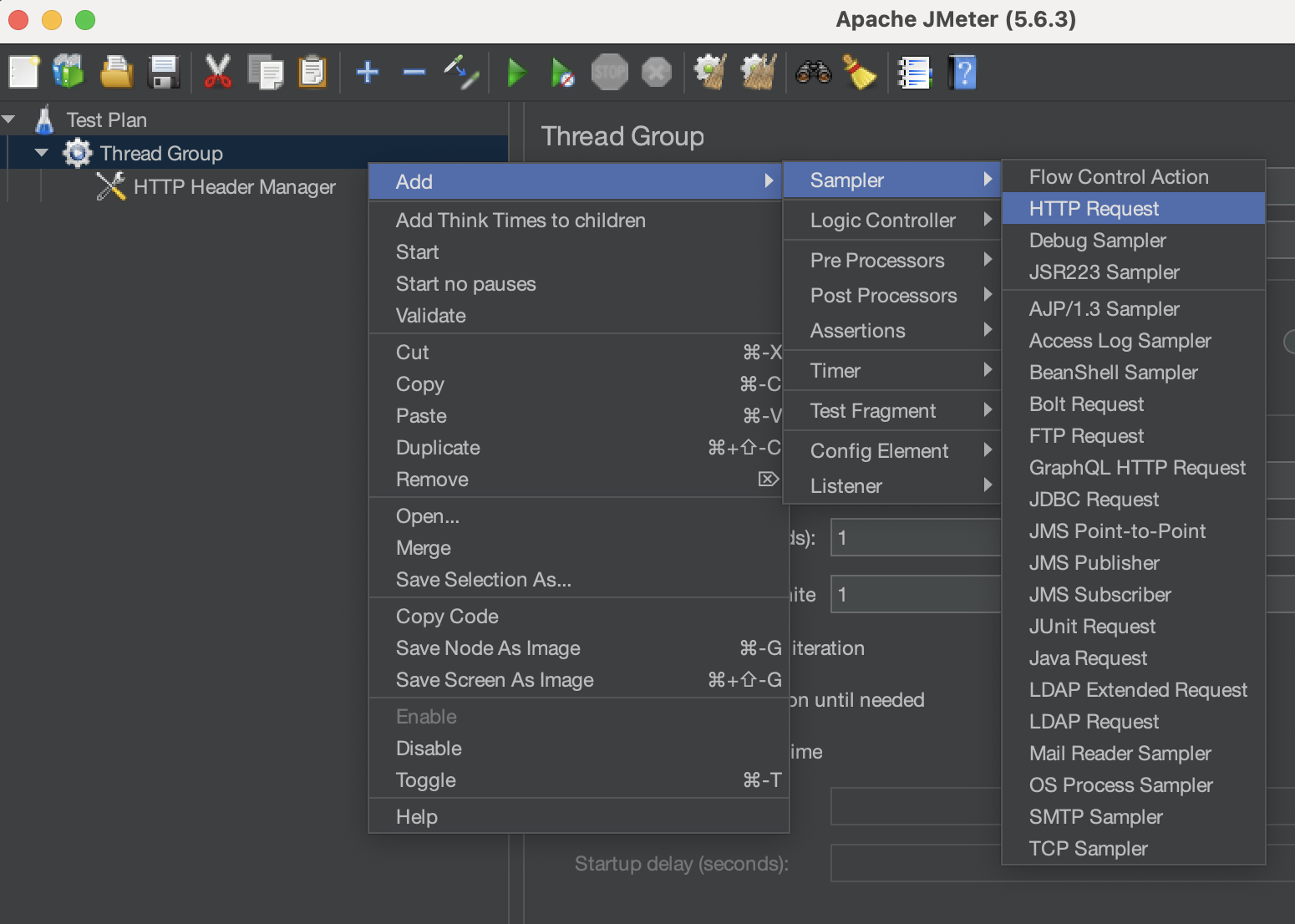Choose Java Request sampler
Image resolution: width=1295 pixels, height=924 pixels.
pos(1134,657)
